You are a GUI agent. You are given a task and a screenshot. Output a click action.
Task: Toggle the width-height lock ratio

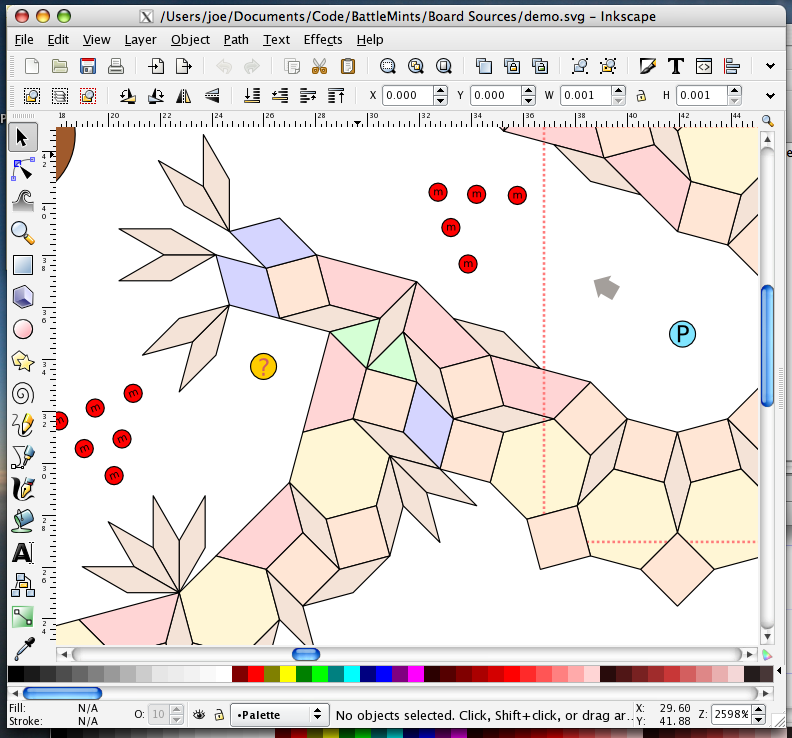pos(641,95)
